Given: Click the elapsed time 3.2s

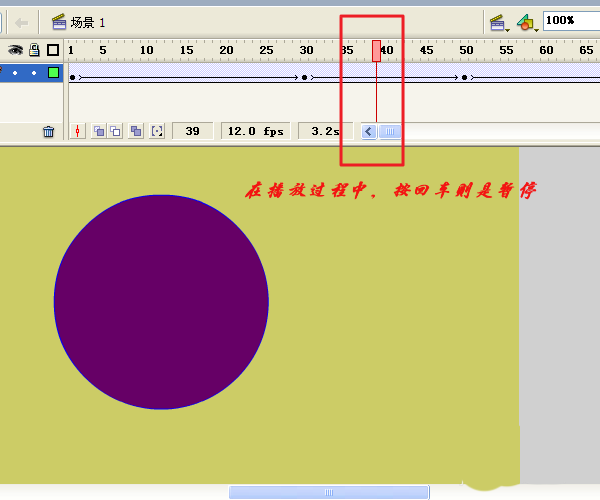Looking at the screenshot, I should tap(325, 131).
